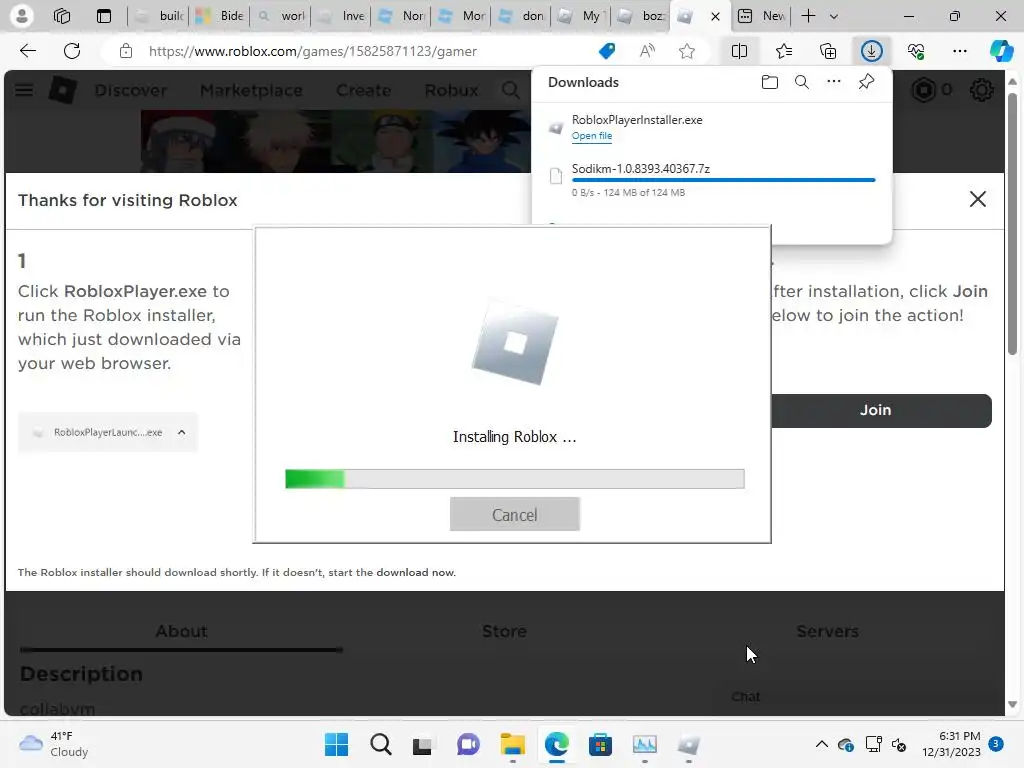The width and height of the screenshot is (1024, 768).
Task: Pin the Downloads panel
Action: point(866,82)
